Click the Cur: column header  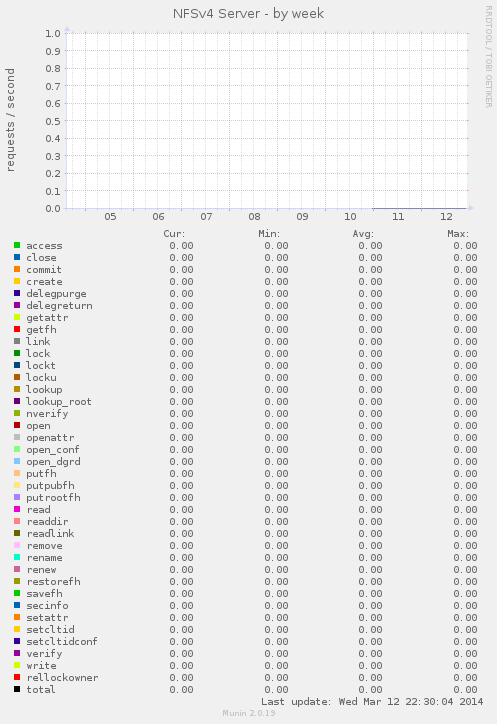[x=174, y=234]
